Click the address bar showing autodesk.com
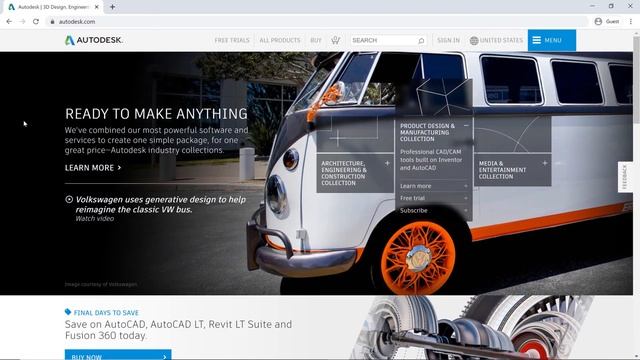This screenshot has width=640, height=360. [x=316, y=21]
